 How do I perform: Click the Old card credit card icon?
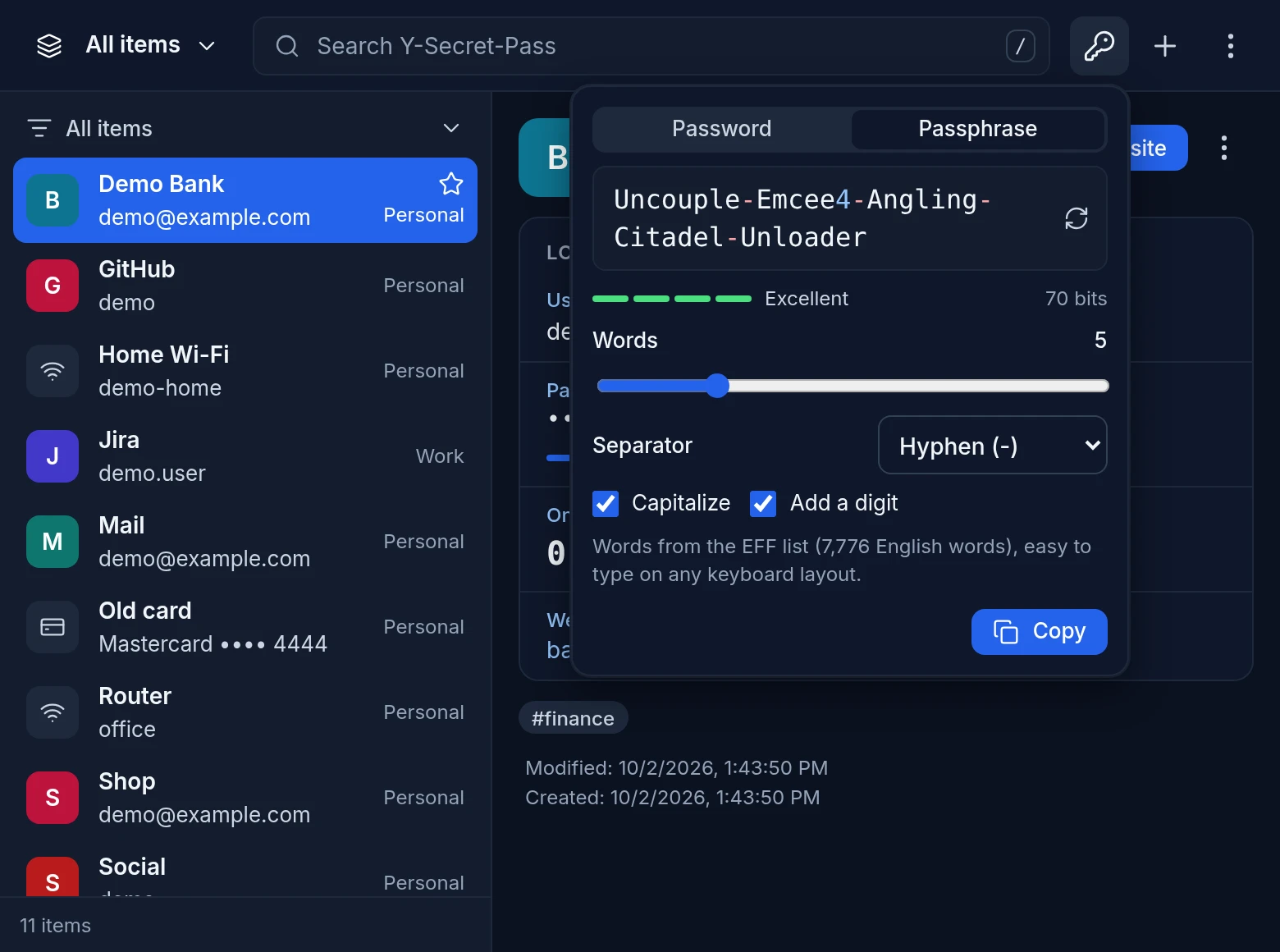(x=53, y=627)
